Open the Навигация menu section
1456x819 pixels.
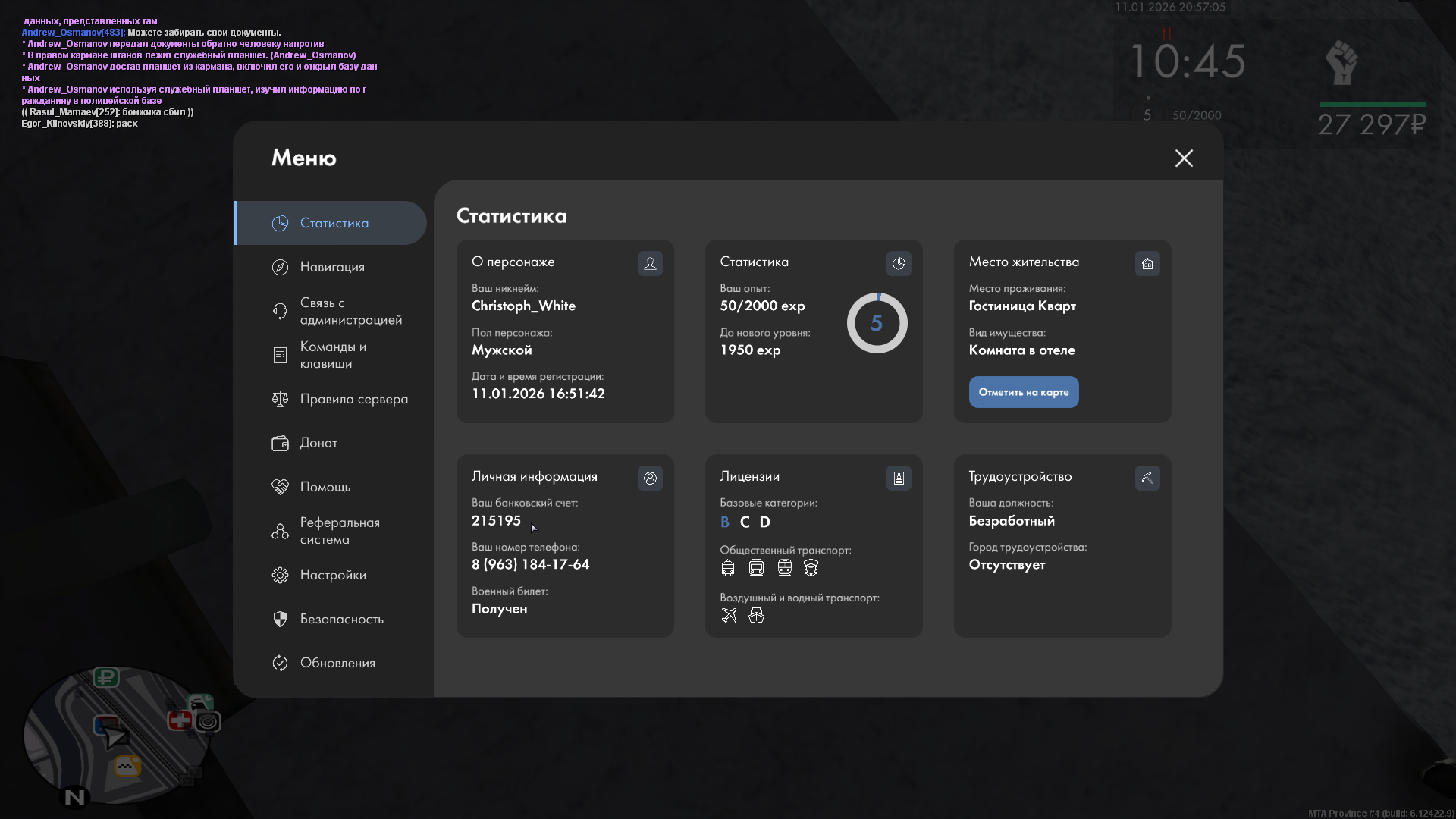click(x=332, y=267)
